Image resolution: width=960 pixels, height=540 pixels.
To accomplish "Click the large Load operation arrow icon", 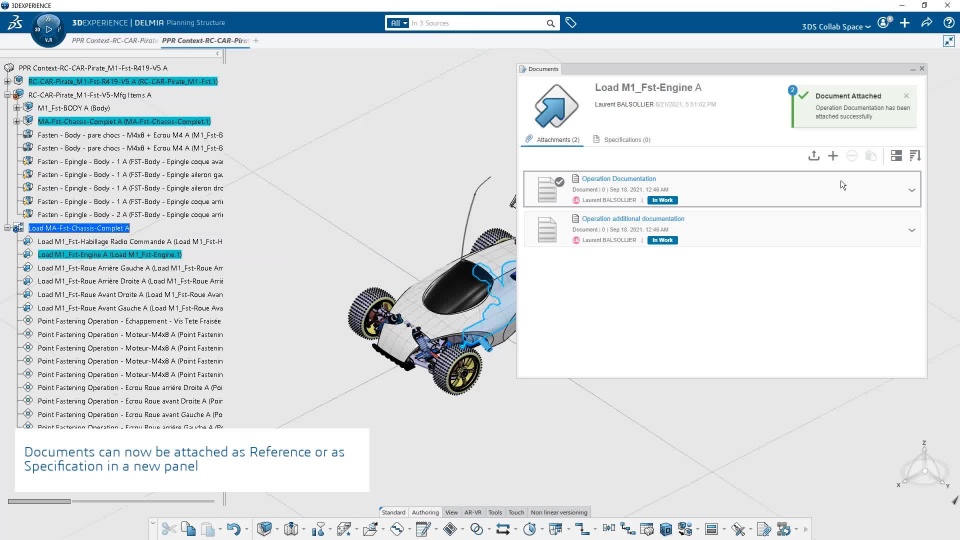I will [555, 107].
